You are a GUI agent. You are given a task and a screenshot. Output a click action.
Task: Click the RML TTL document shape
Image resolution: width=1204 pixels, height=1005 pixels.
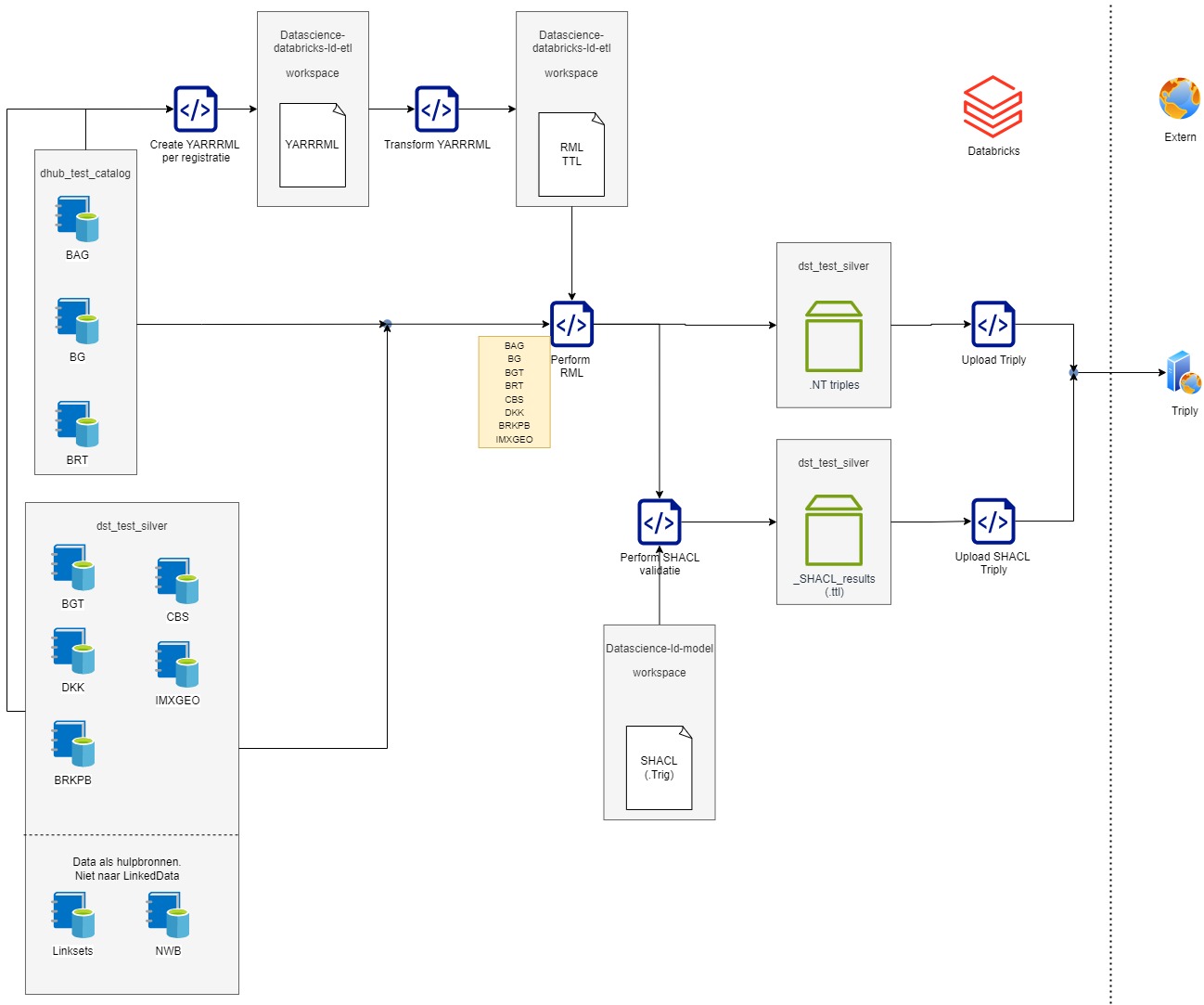[571, 154]
